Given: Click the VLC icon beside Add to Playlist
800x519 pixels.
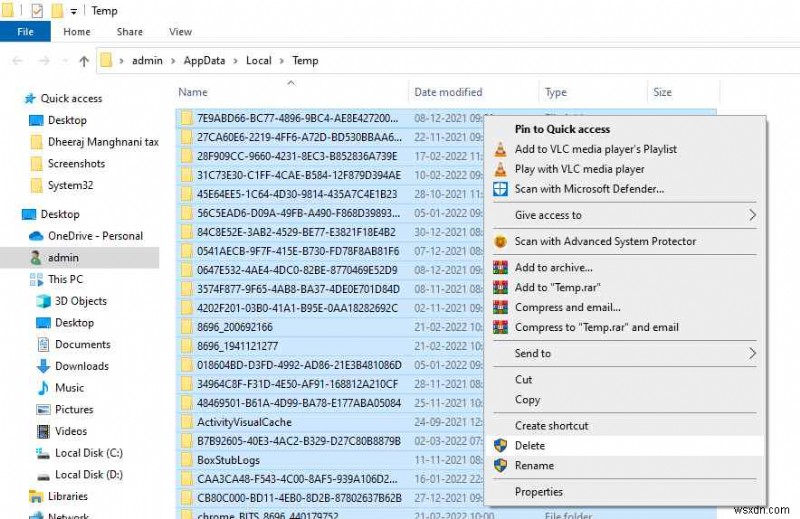Looking at the screenshot, I should point(500,149).
